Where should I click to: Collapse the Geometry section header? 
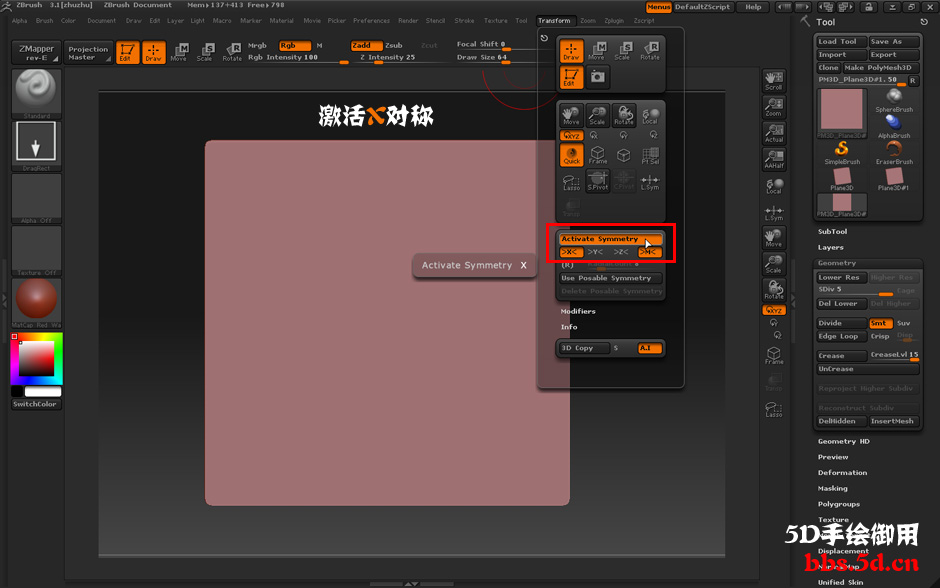pyautogui.click(x=837, y=263)
